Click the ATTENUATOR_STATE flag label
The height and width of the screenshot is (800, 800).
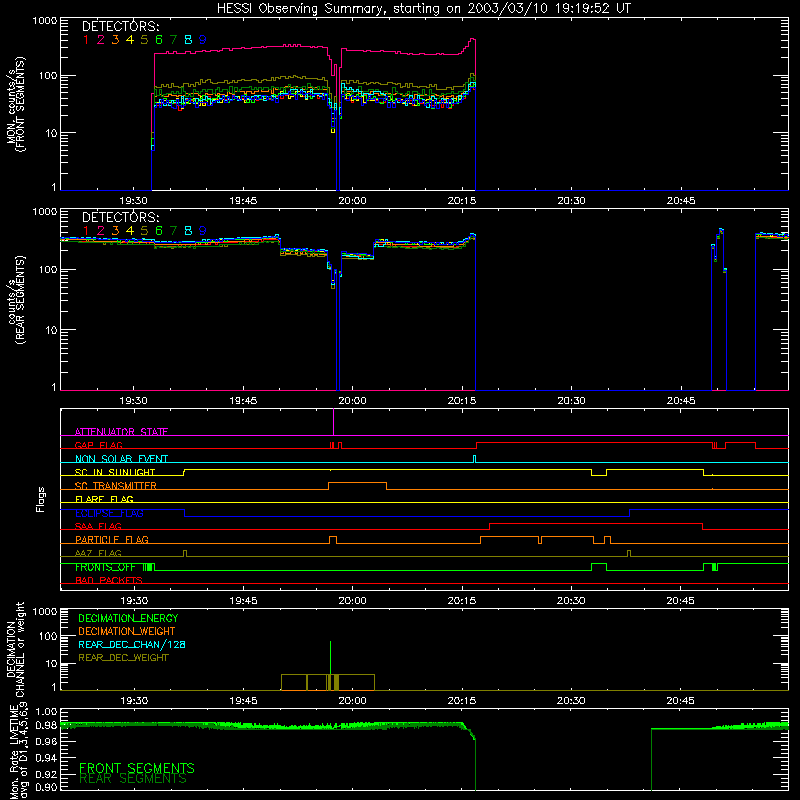(121, 432)
